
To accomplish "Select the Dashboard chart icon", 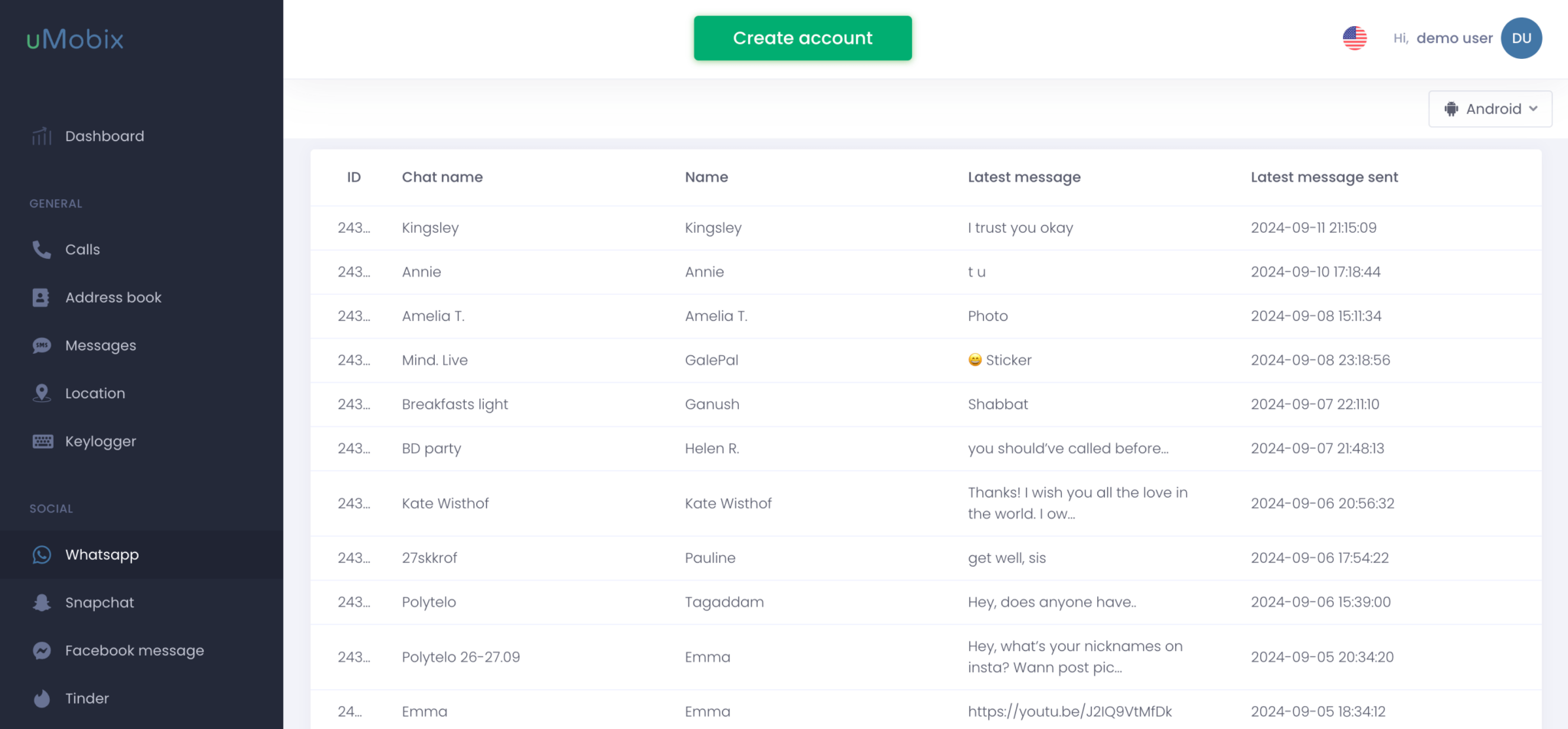I will 41,136.
